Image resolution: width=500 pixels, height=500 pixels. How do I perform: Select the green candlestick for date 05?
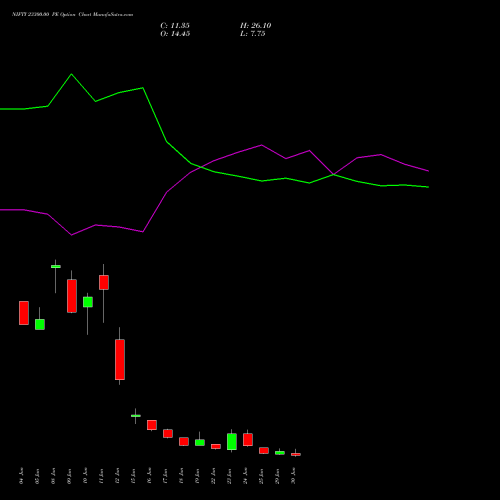pyautogui.click(x=40, y=324)
